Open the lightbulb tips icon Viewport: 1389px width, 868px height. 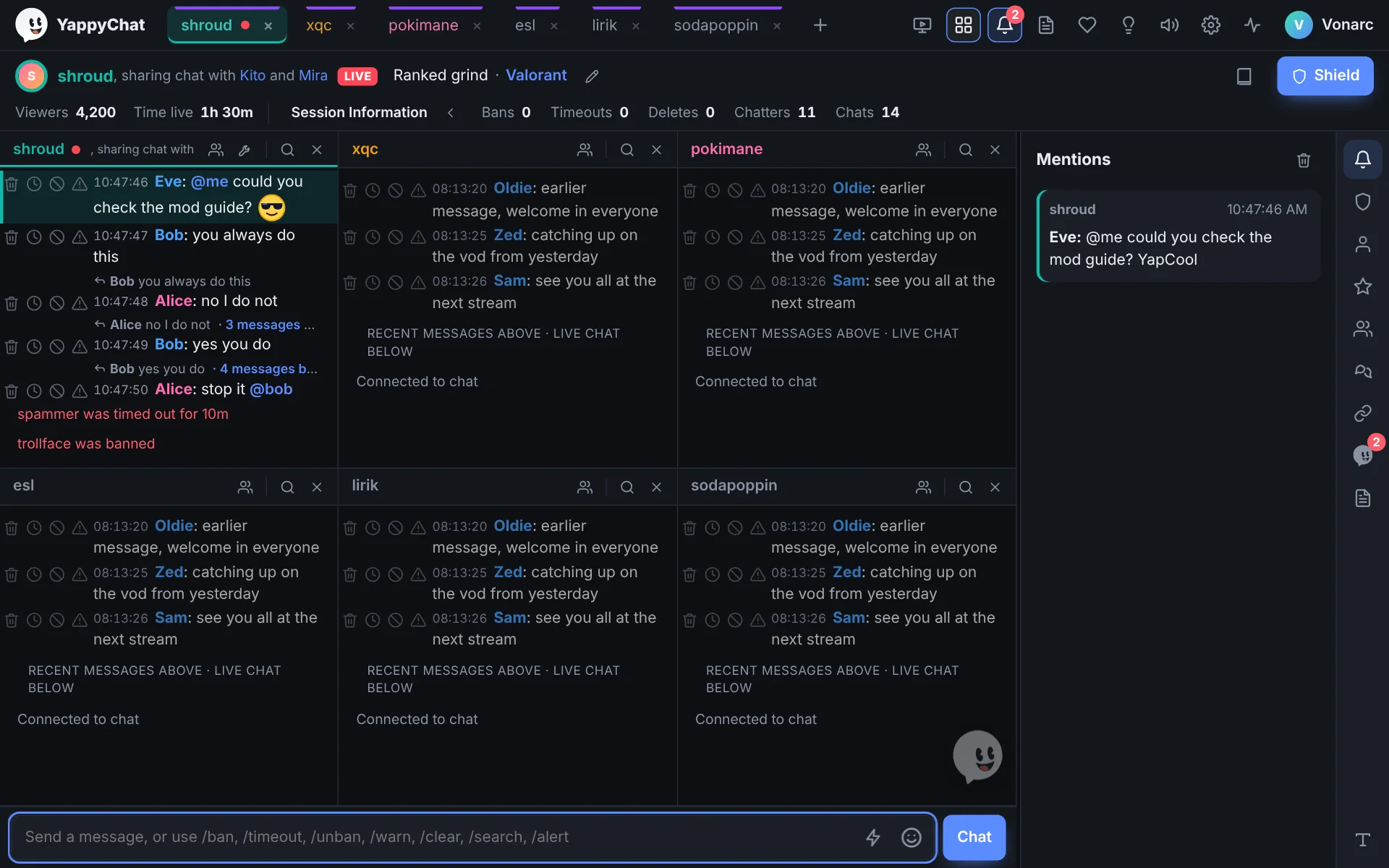pos(1128,25)
